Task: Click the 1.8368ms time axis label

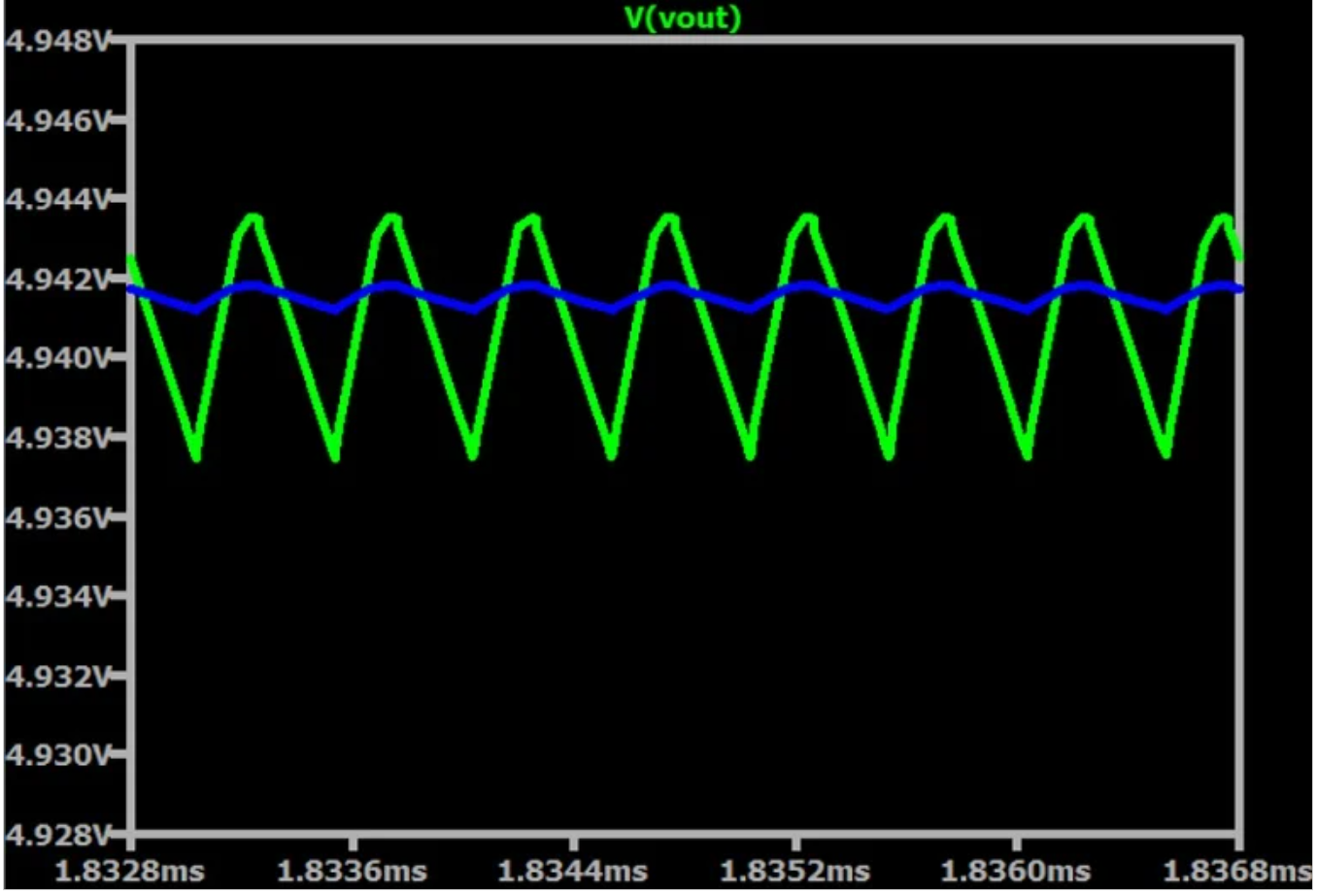Action: tap(1237, 871)
